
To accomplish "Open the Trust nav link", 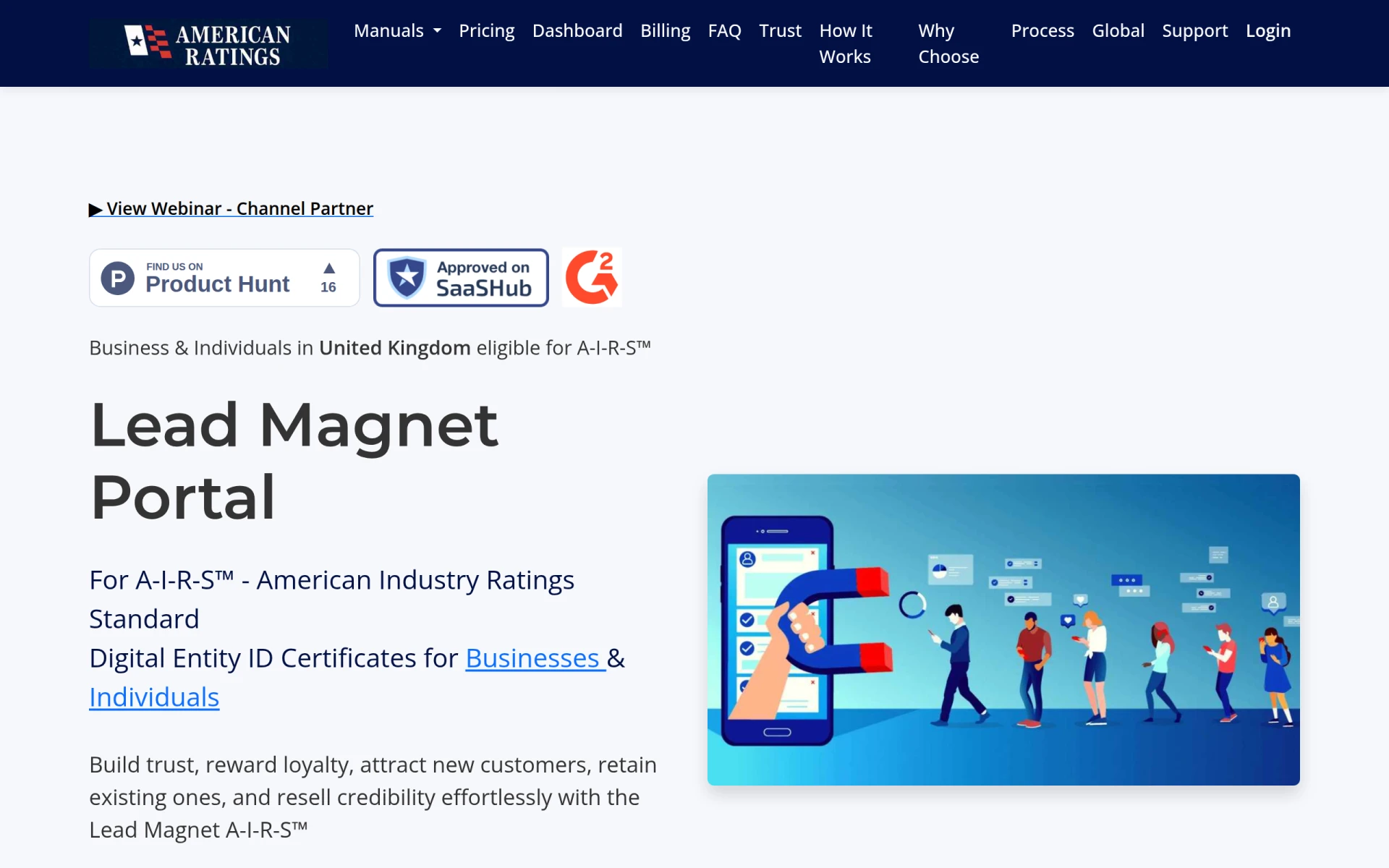I will [x=780, y=30].
